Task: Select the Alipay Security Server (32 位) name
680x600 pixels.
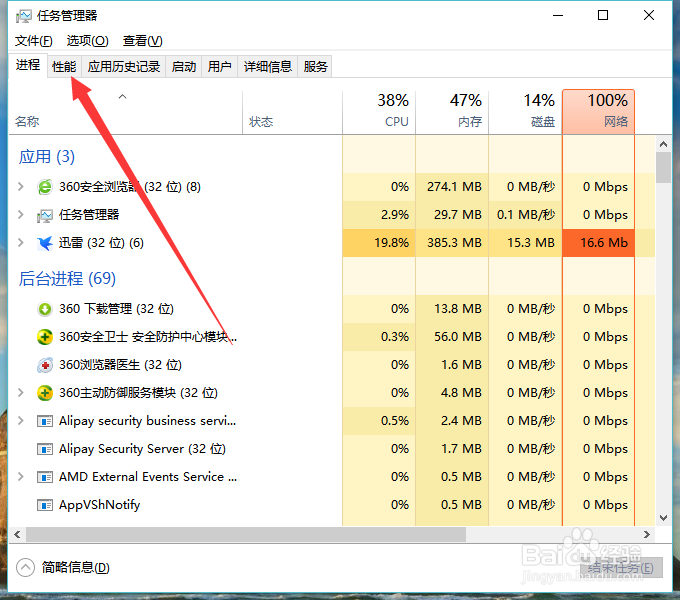Action: click(x=142, y=449)
